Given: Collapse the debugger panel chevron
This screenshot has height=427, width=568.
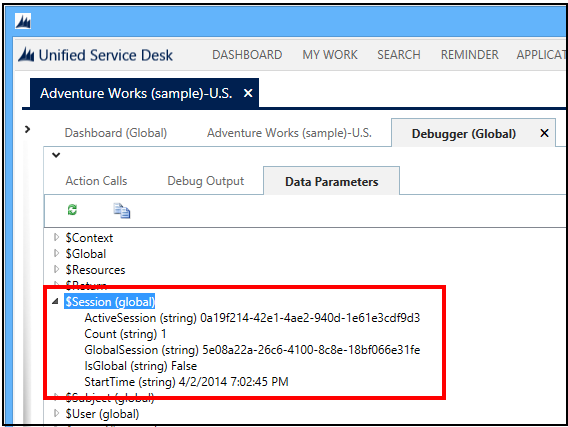Looking at the screenshot, I should pos(56,155).
